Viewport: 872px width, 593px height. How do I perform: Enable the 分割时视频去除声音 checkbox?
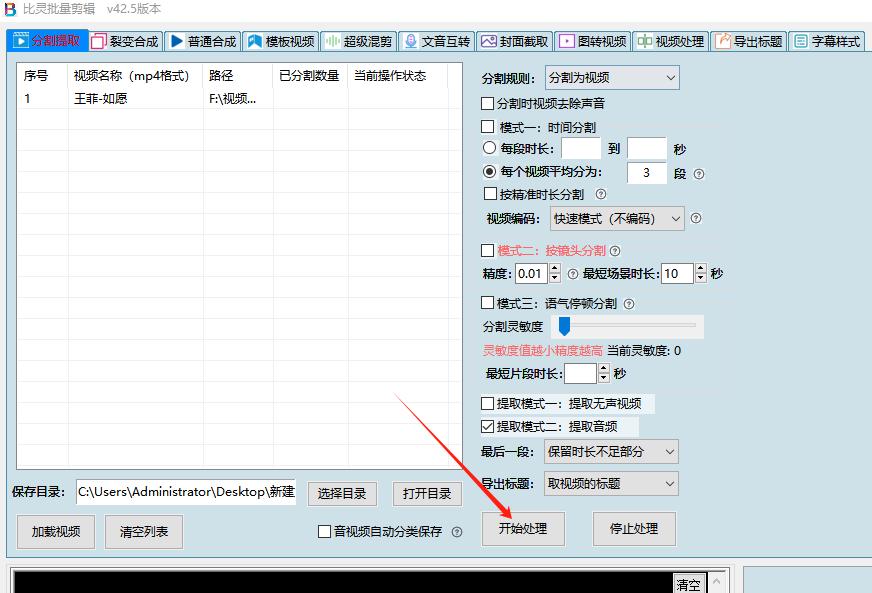tap(487, 103)
